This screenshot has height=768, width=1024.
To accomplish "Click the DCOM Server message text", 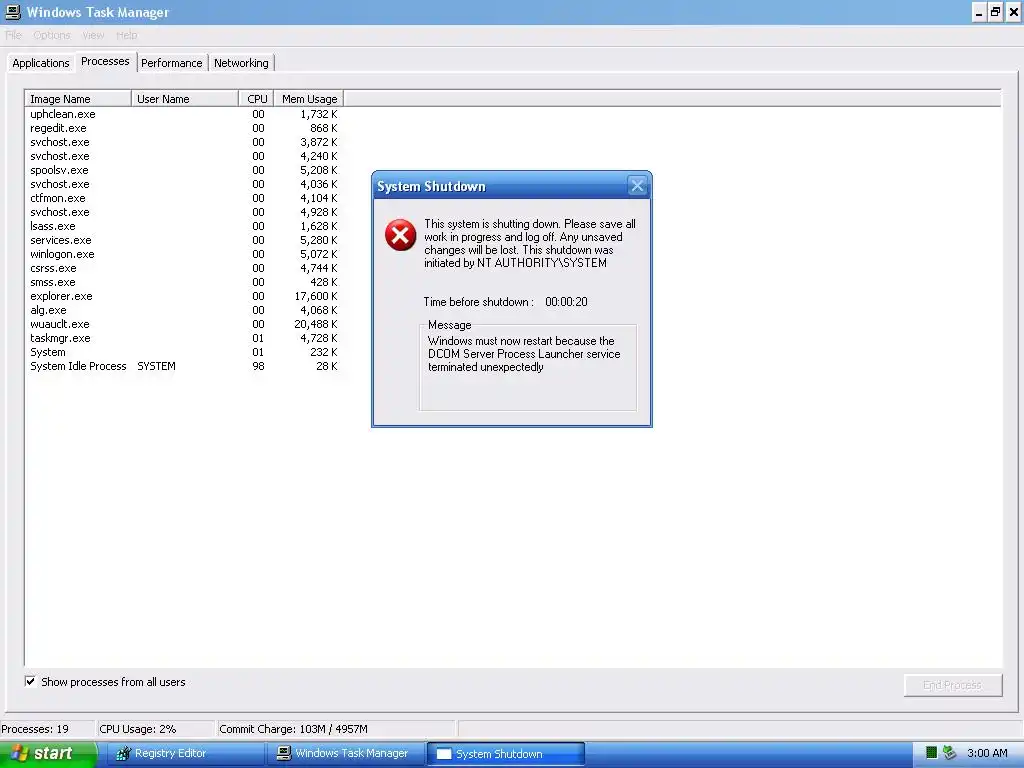I will [x=524, y=354].
